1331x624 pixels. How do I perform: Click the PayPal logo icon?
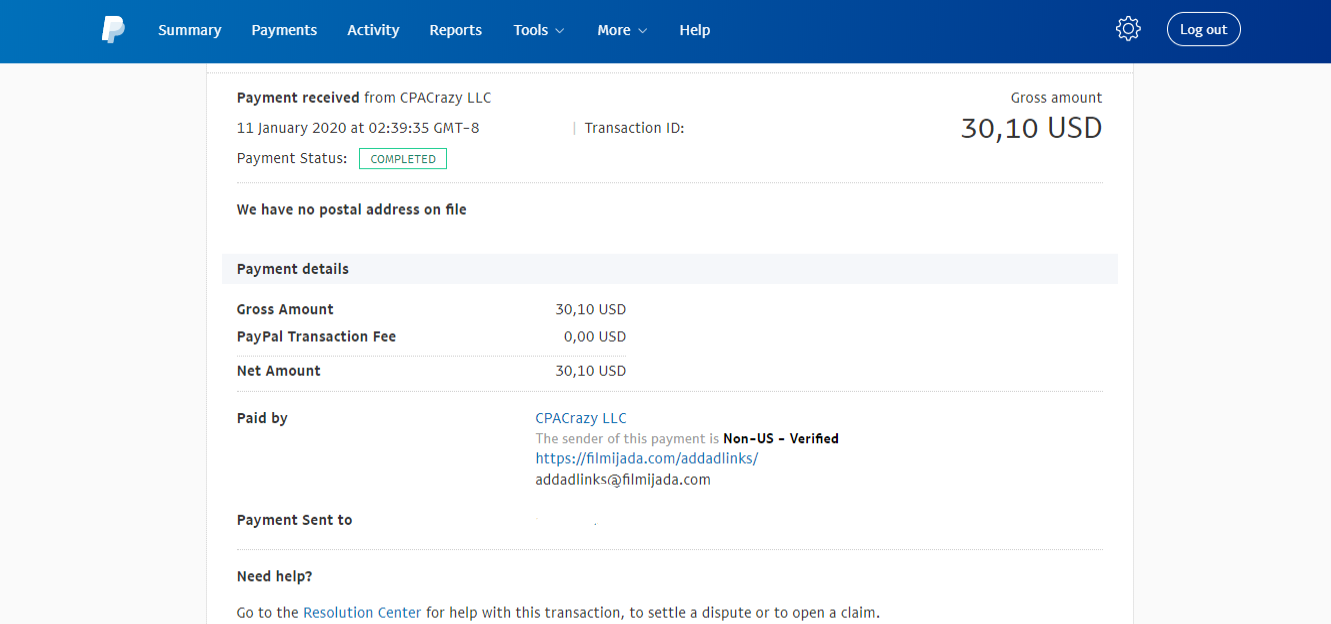pyautogui.click(x=113, y=30)
